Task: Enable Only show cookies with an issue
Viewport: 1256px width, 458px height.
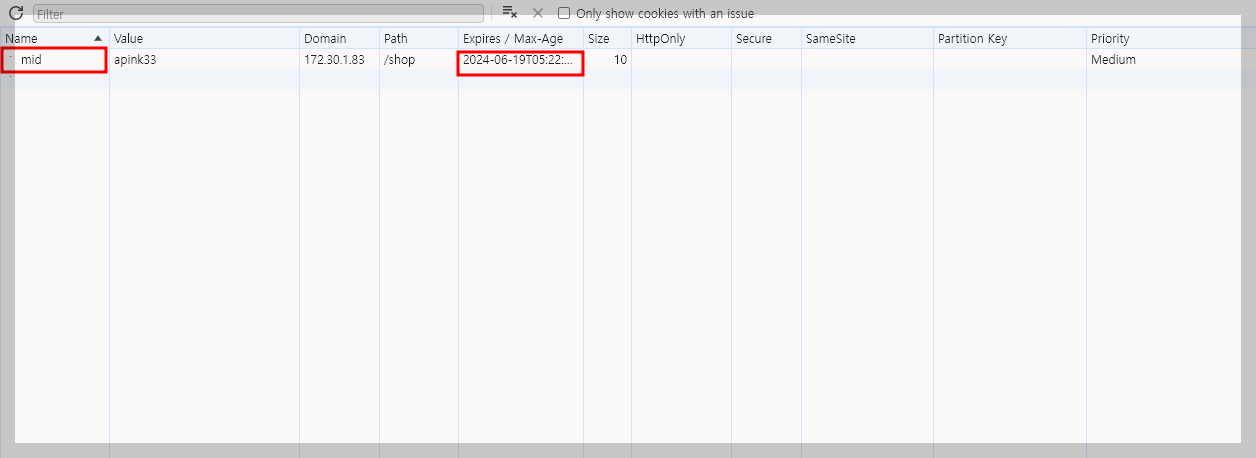Action: click(564, 13)
